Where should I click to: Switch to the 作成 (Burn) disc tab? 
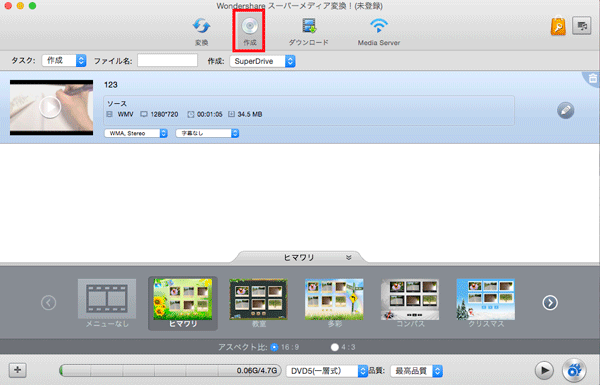click(x=249, y=31)
